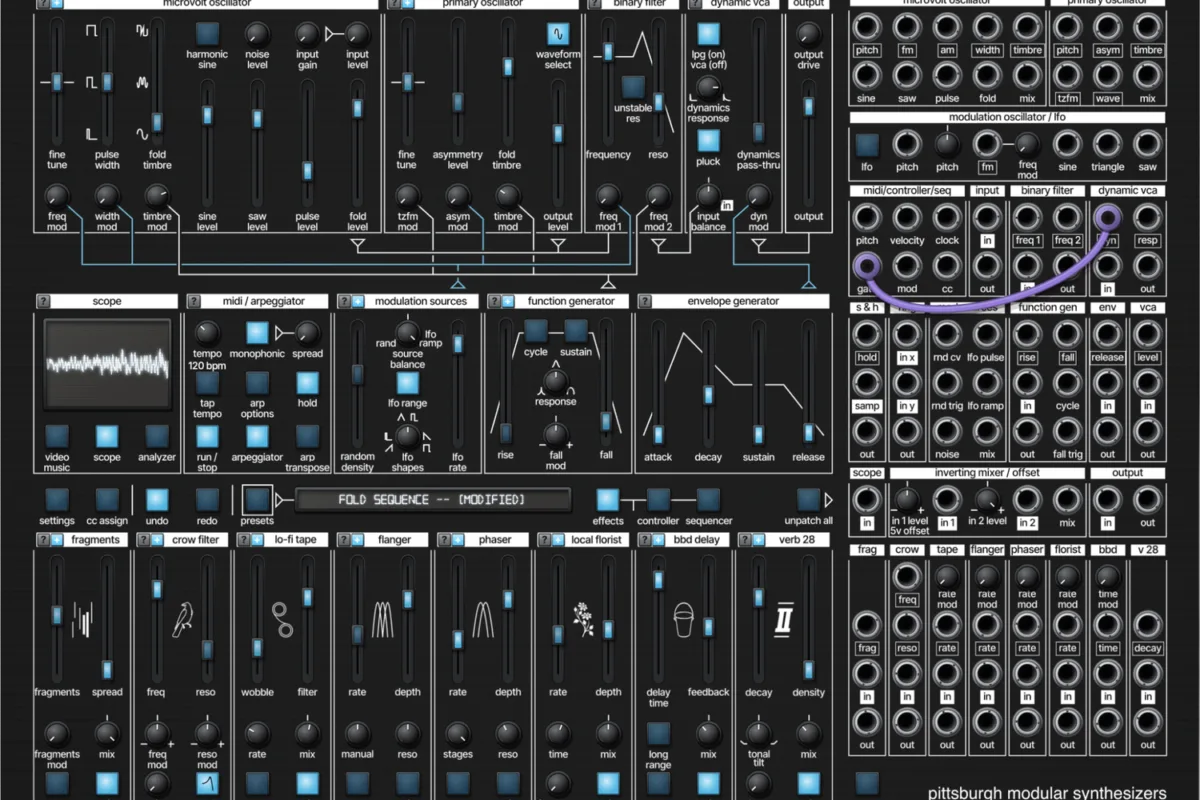This screenshot has width=1200, height=800.
Task: Click the bbd time mod knob jack
Action: 1107,576
